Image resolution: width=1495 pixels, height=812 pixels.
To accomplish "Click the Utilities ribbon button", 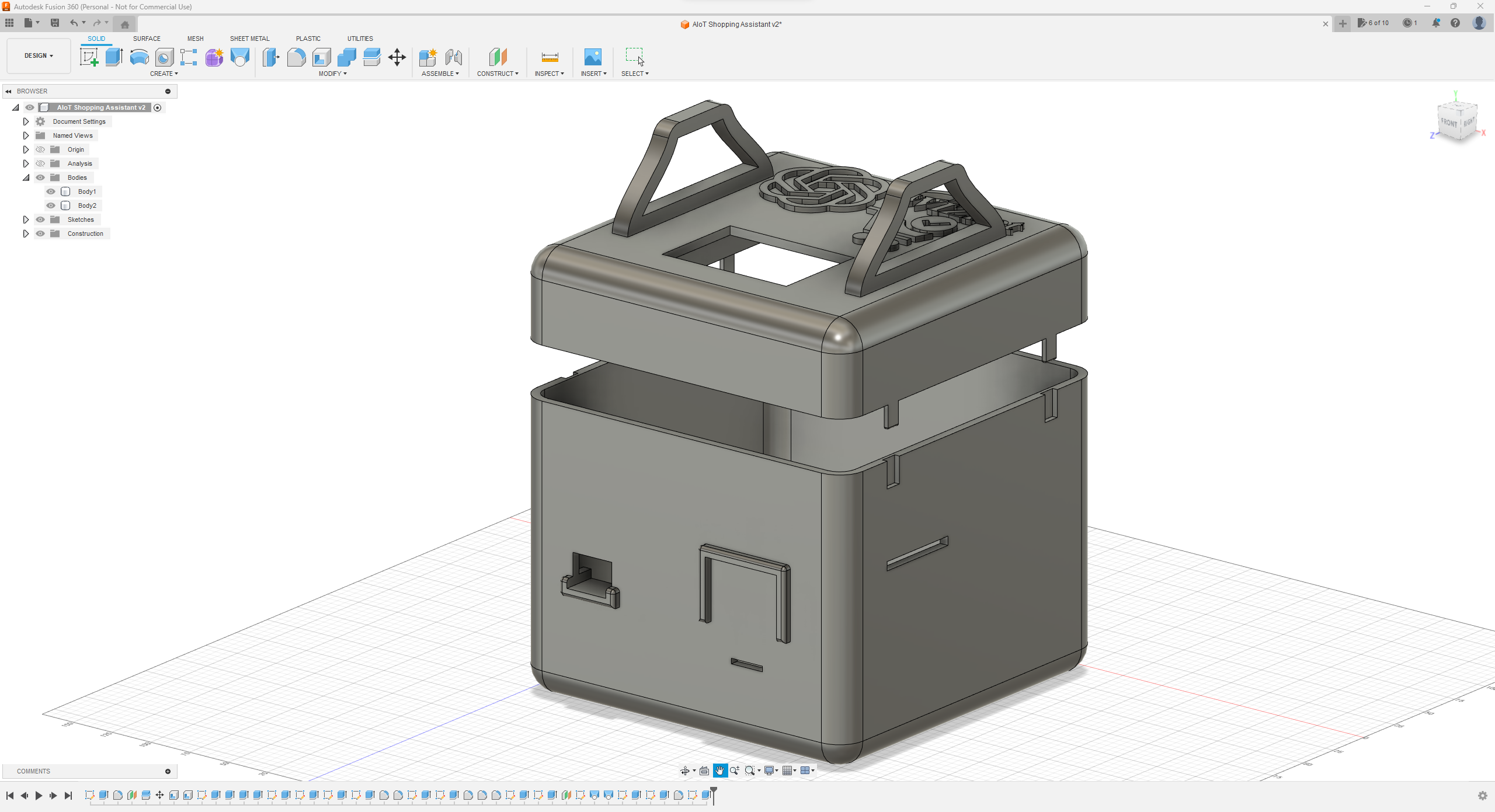I will click(360, 38).
